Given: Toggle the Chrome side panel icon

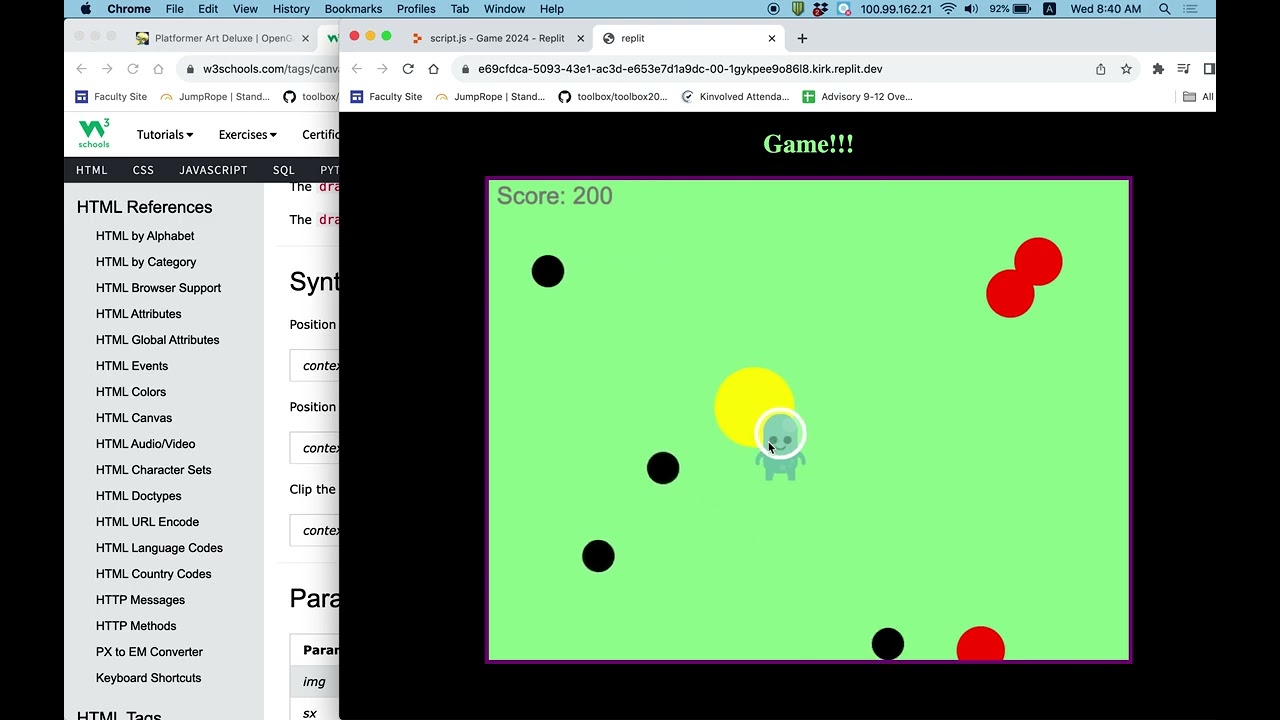Looking at the screenshot, I should click(1208, 69).
